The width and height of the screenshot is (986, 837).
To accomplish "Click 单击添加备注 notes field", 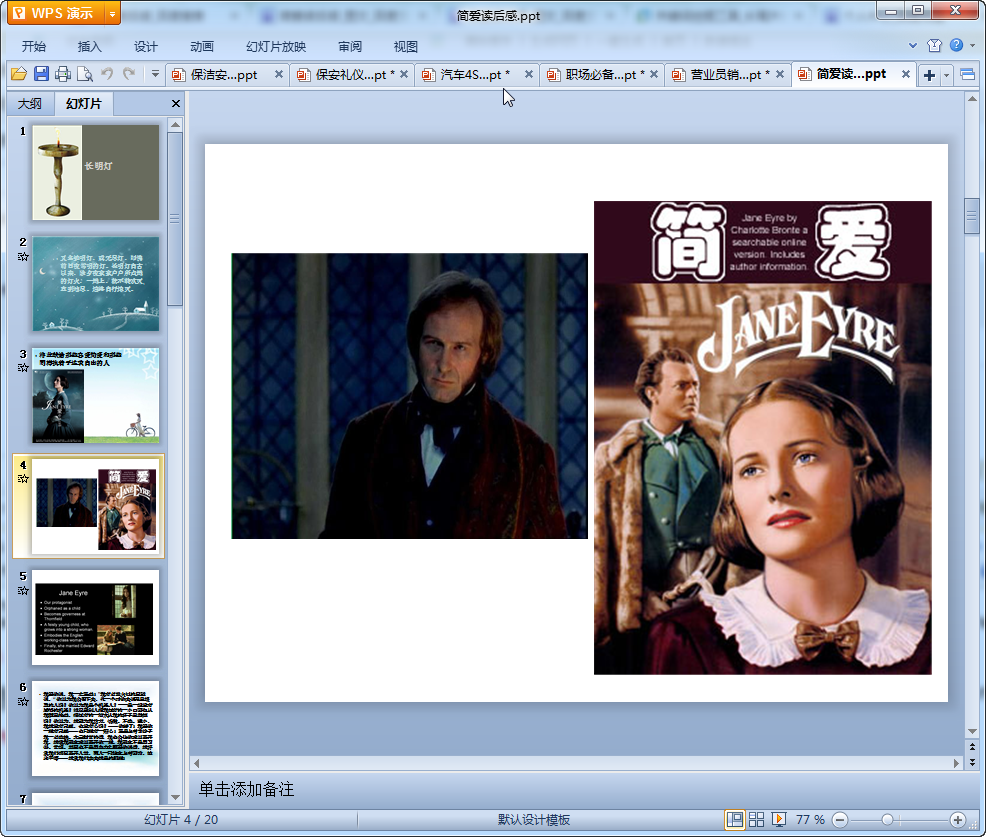I will (x=577, y=789).
